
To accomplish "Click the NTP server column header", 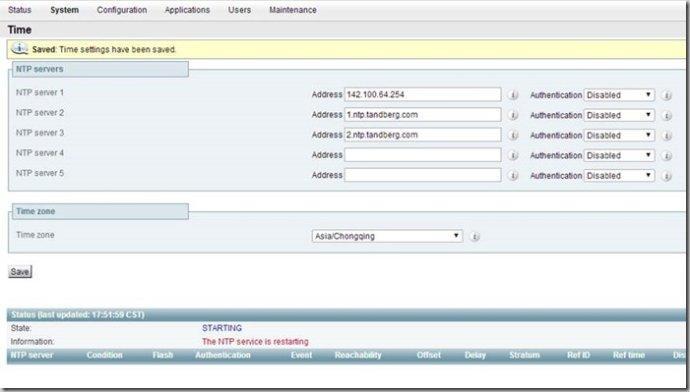I will point(32,355).
